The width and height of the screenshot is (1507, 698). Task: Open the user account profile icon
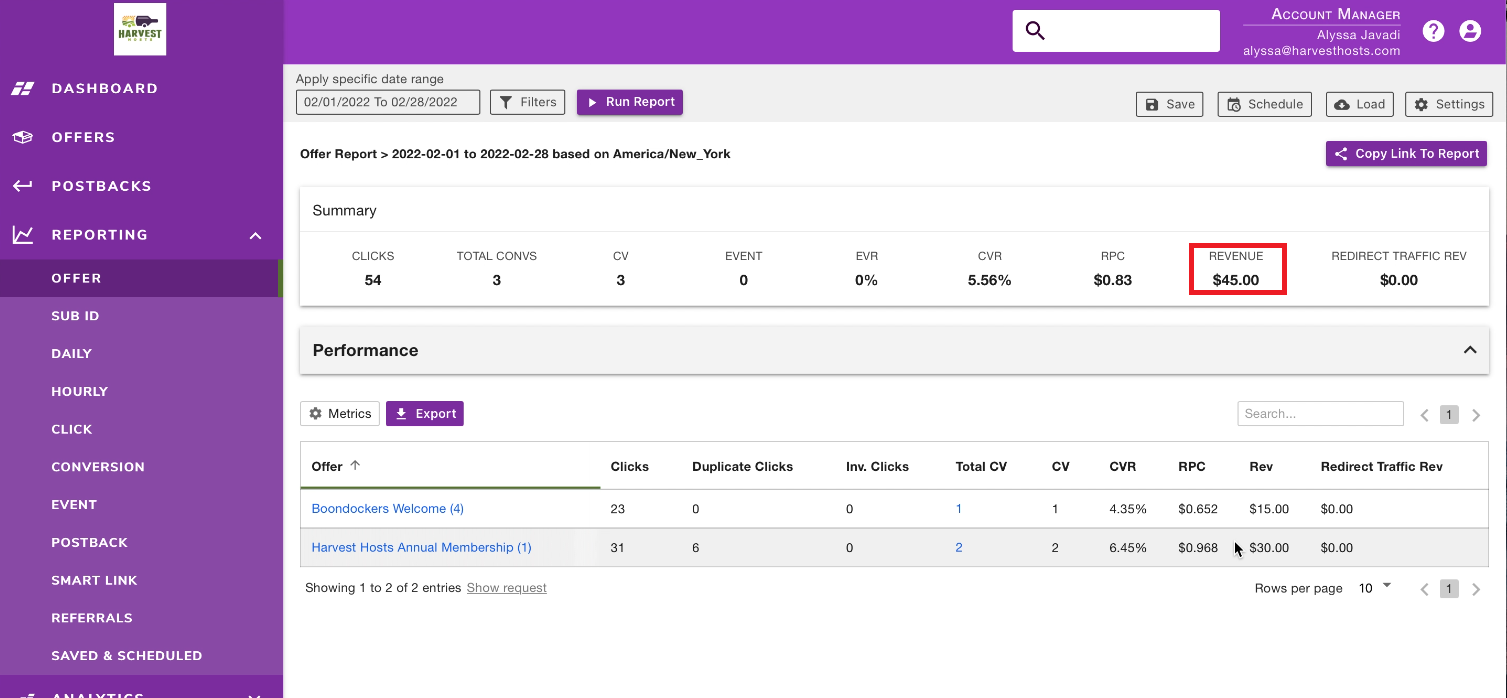click(x=1470, y=31)
